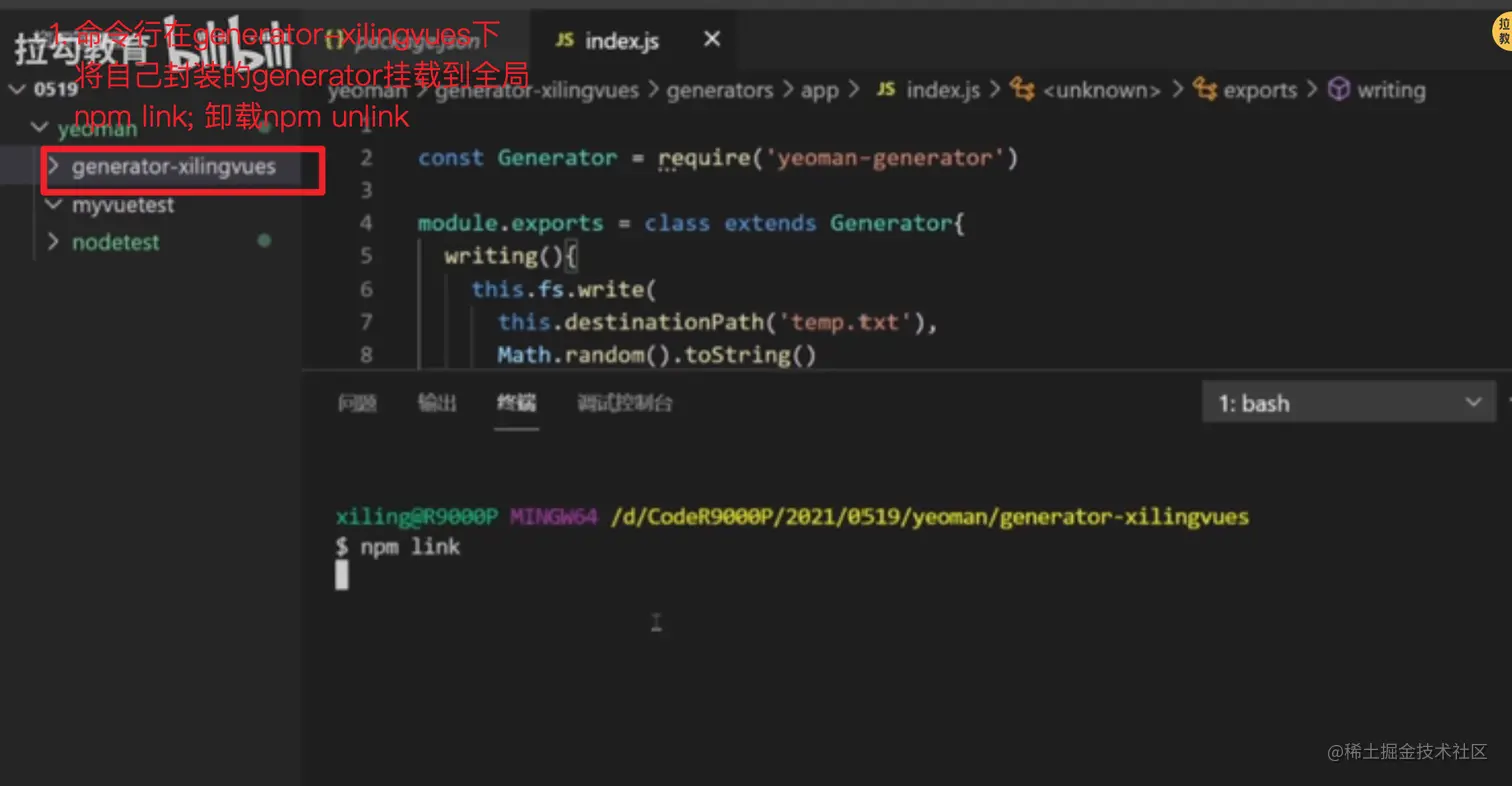1512x786 pixels.
Task: Collapse the myvuetest folder chevron
Action: point(54,204)
